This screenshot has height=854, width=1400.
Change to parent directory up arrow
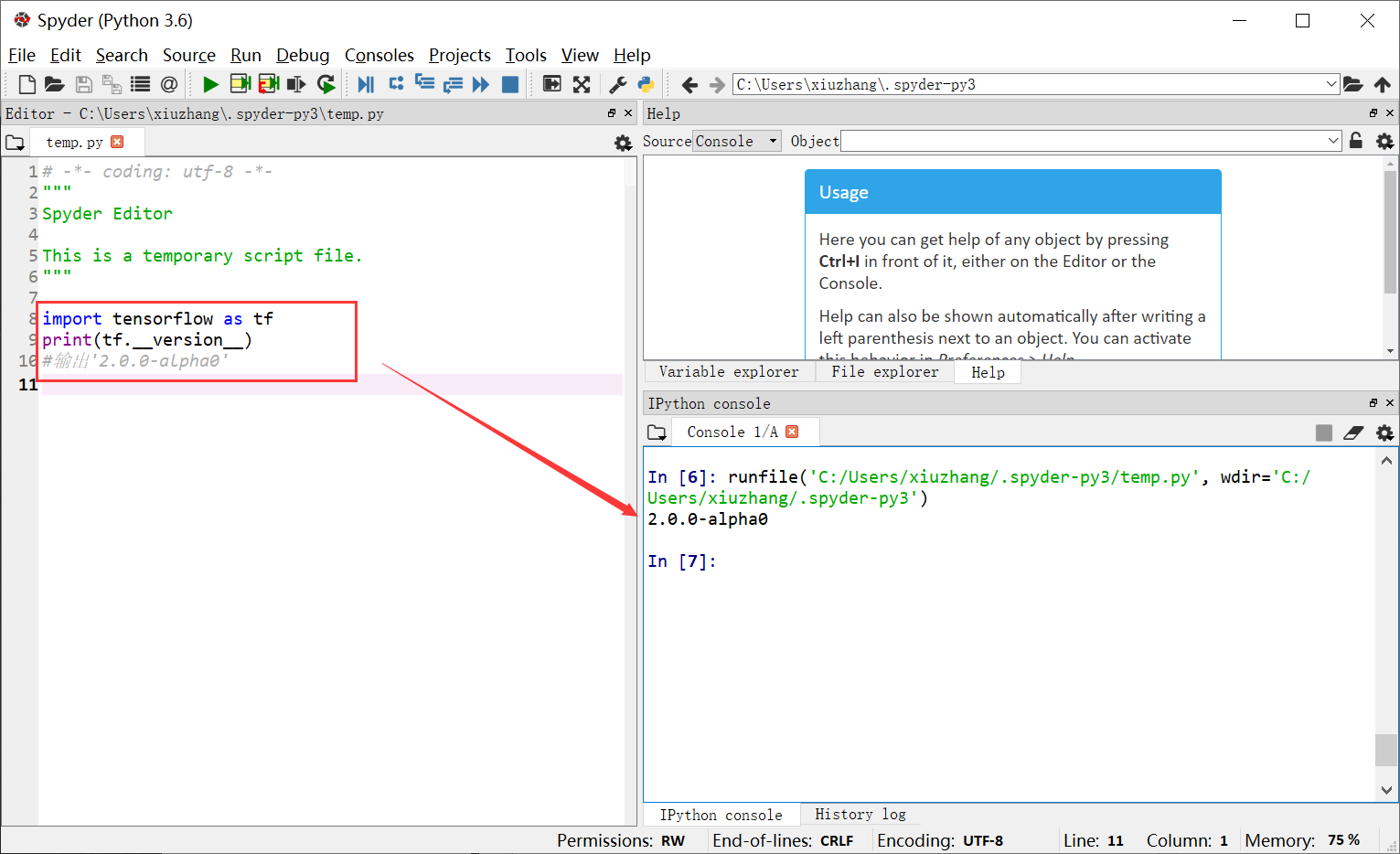point(1383,84)
